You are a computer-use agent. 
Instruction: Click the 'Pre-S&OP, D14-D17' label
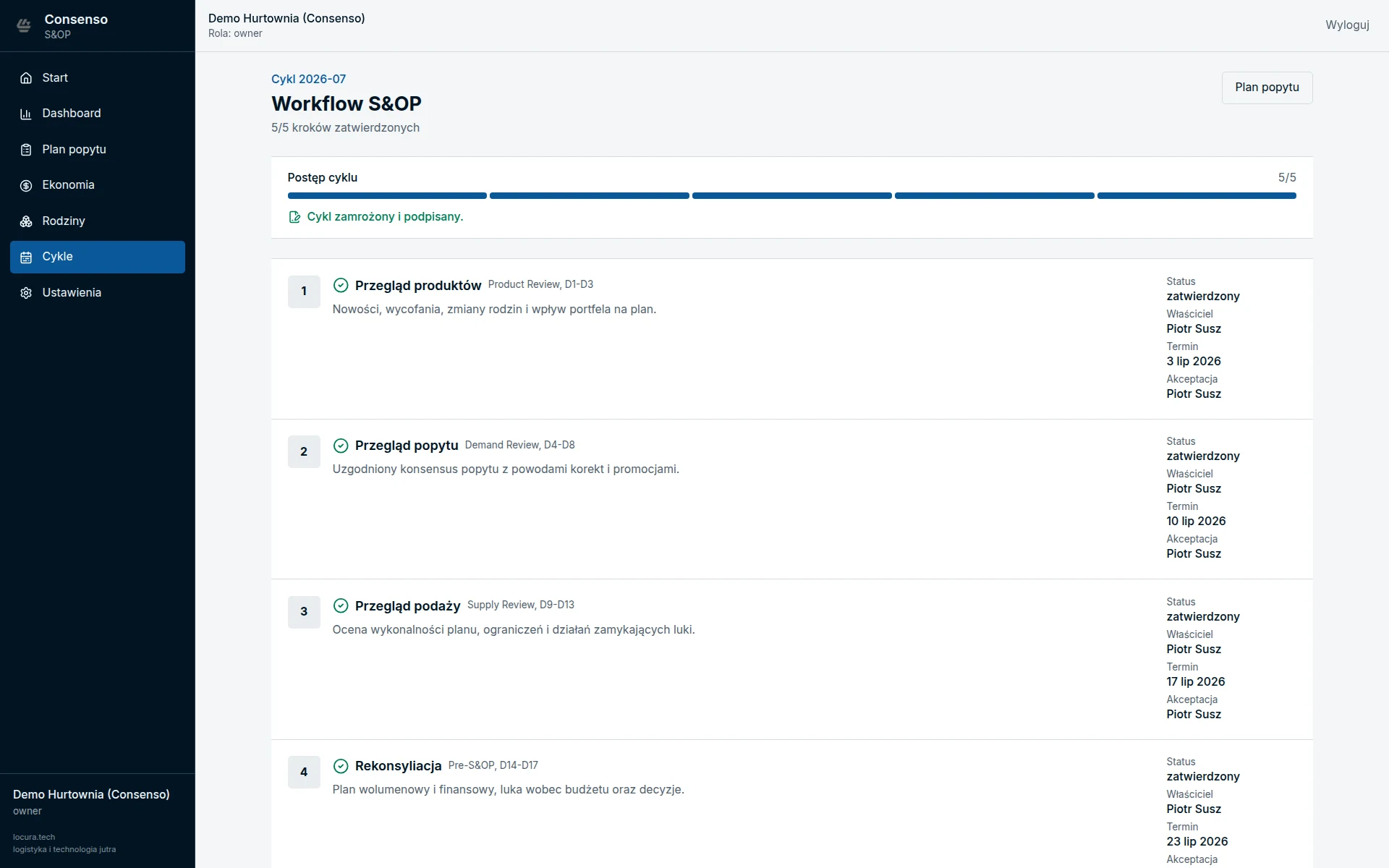[493, 765]
